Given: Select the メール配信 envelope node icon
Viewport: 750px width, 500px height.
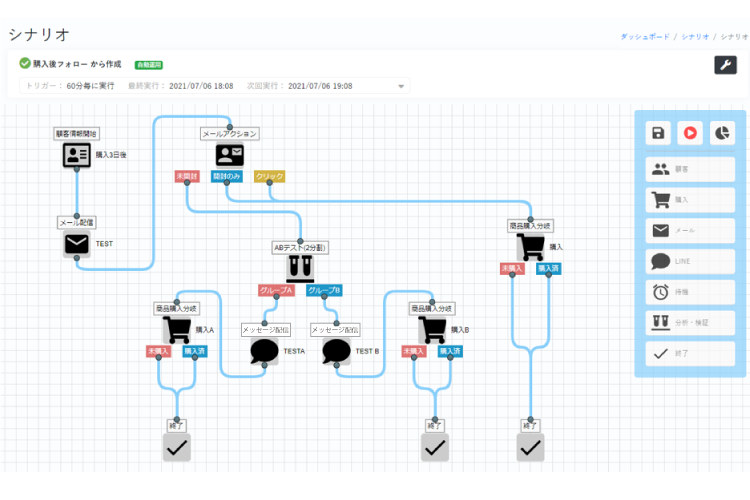Looking at the screenshot, I should tap(77, 244).
